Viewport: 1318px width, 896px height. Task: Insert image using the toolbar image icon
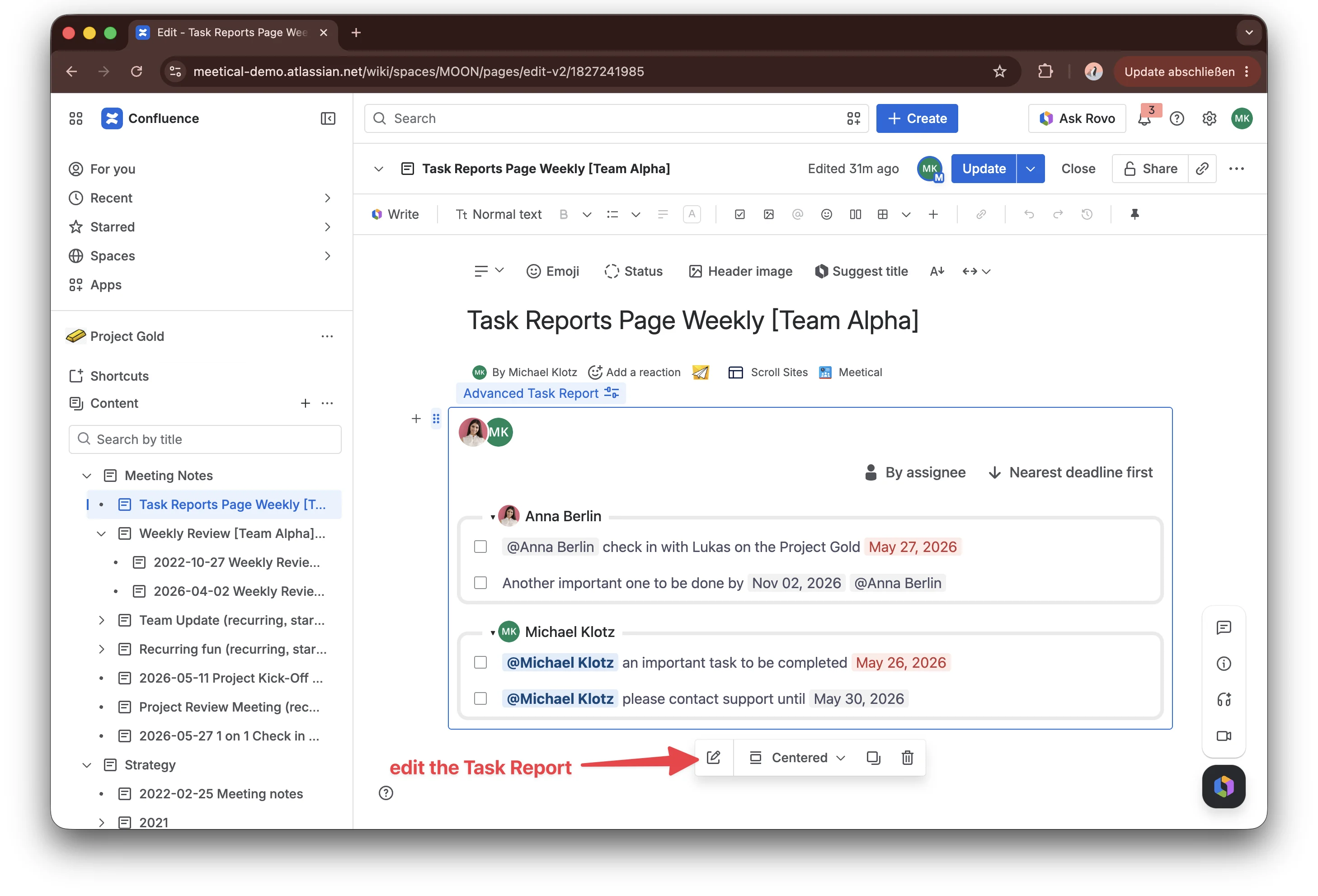768,214
